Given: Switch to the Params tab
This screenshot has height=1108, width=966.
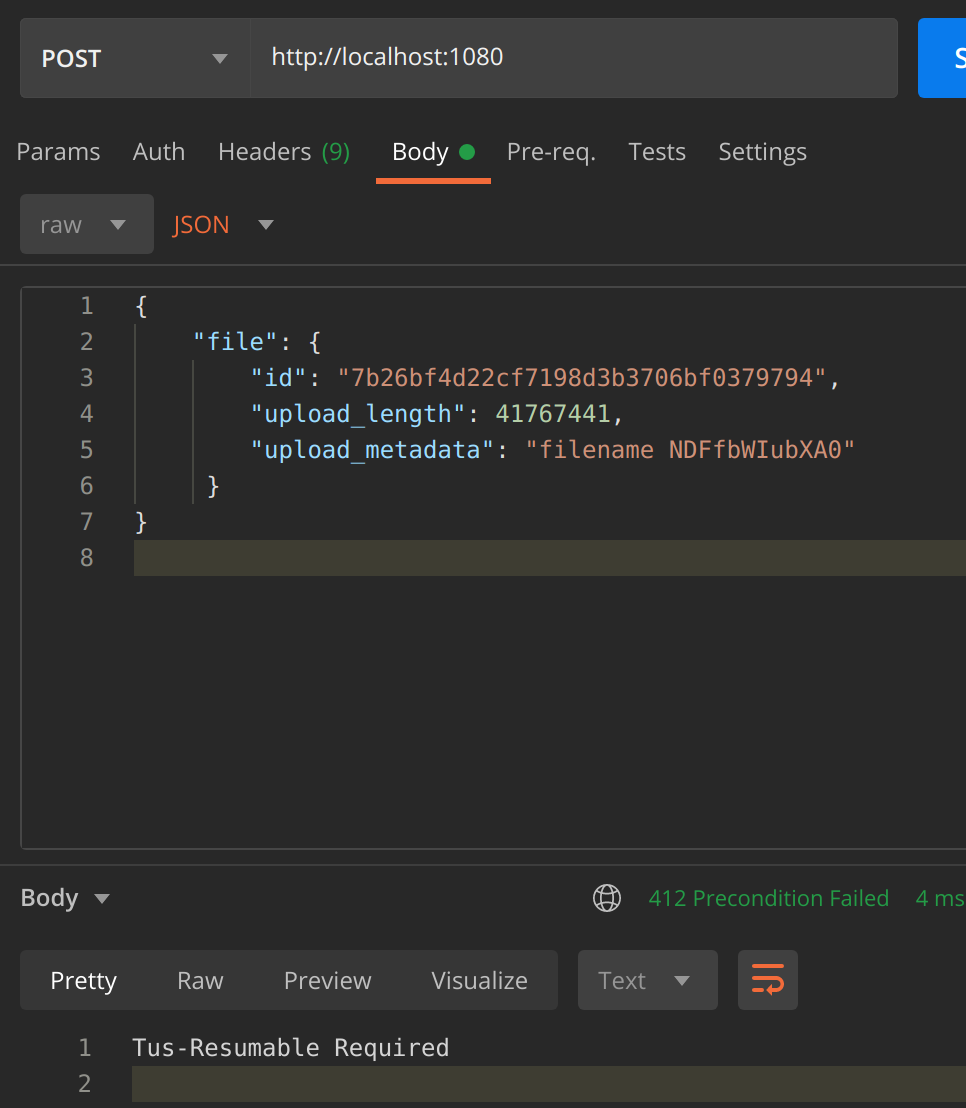Looking at the screenshot, I should pyautogui.click(x=58, y=152).
